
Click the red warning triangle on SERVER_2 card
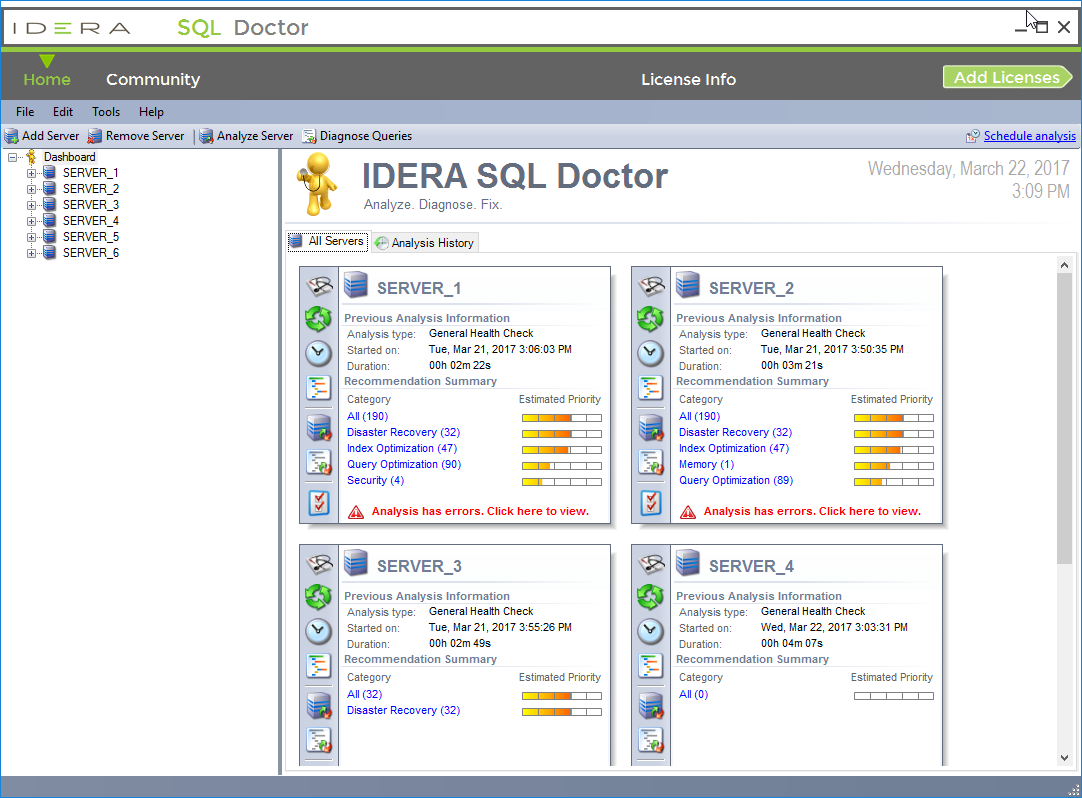(688, 512)
